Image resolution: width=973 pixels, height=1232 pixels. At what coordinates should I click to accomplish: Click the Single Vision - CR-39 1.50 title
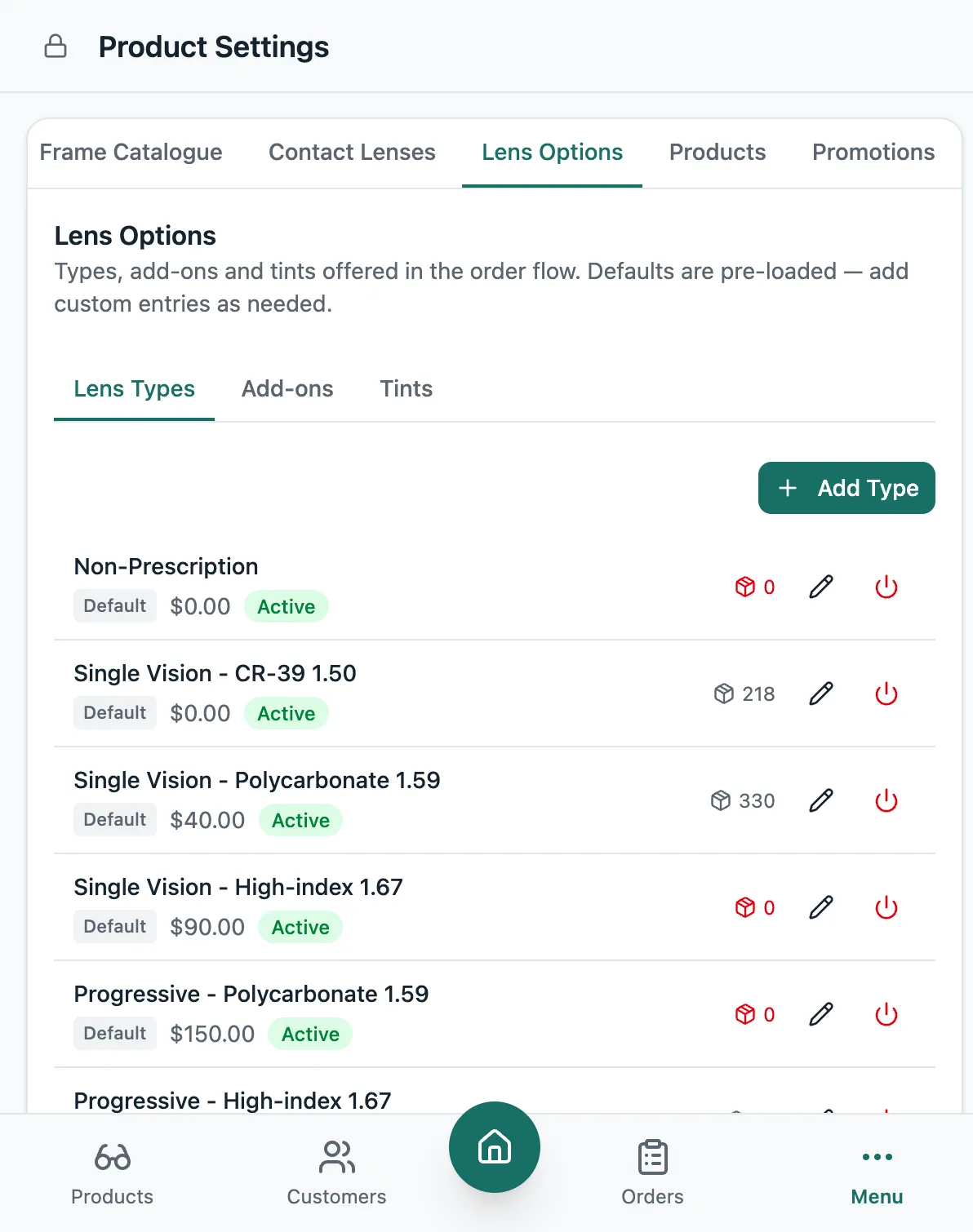(215, 673)
